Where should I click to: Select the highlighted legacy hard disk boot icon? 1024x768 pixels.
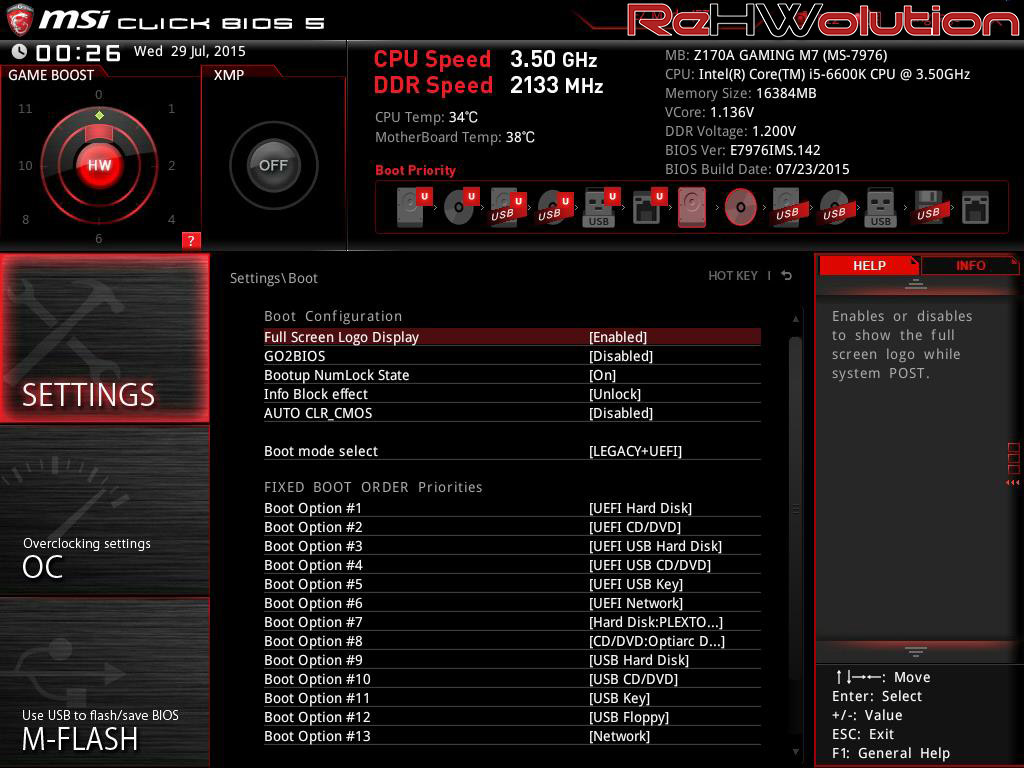tap(692, 208)
